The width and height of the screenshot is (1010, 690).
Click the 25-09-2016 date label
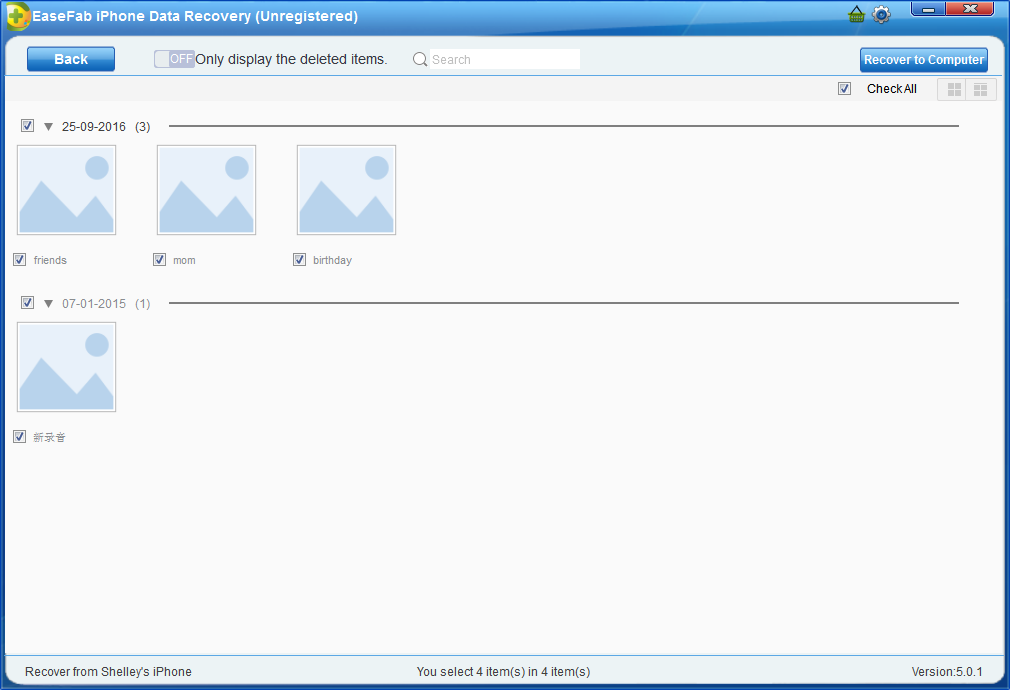point(94,127)
